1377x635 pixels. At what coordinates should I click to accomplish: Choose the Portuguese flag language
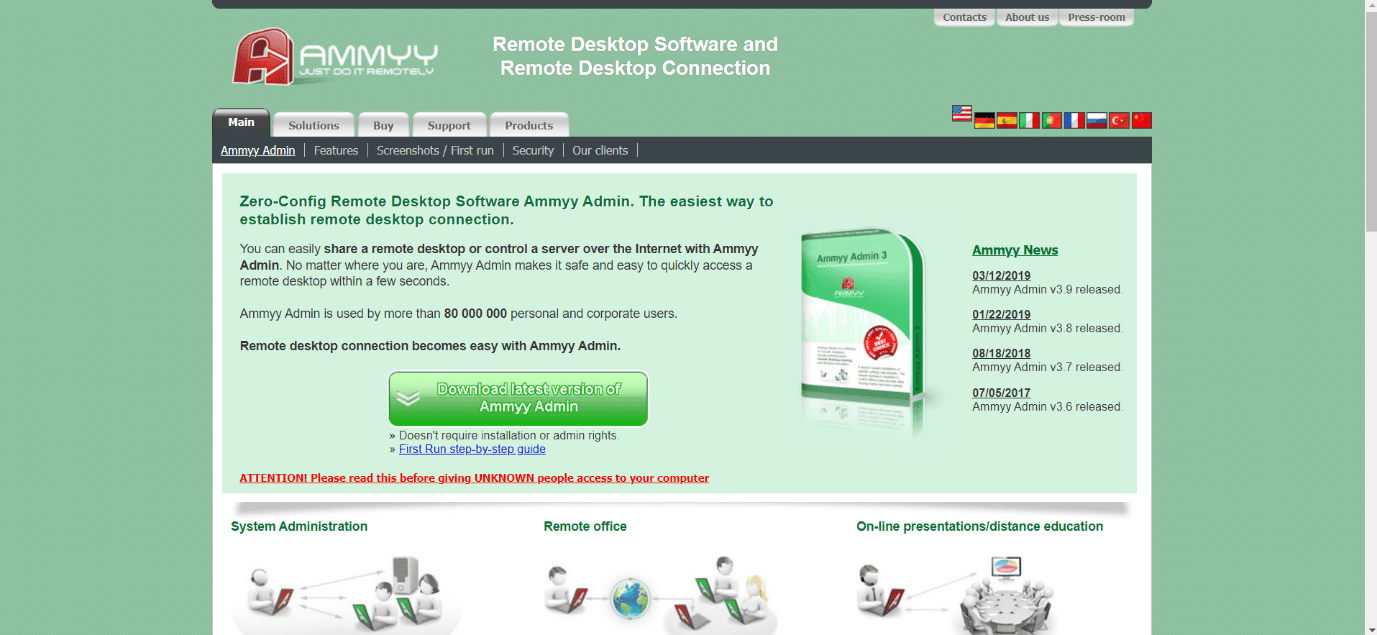point(1052,120)
